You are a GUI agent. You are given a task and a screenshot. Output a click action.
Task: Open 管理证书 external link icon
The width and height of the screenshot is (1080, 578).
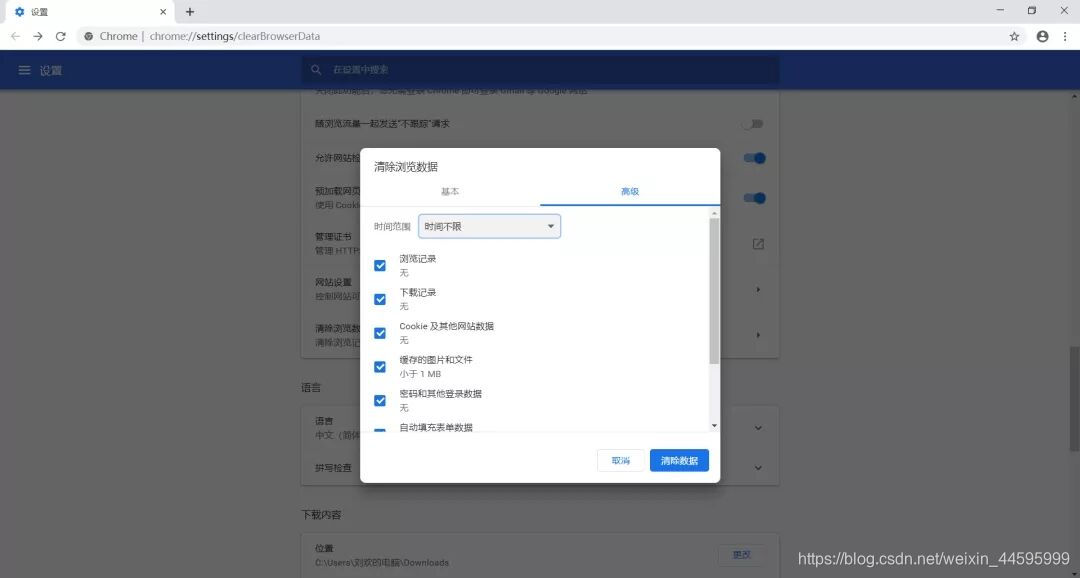point(758,244)
